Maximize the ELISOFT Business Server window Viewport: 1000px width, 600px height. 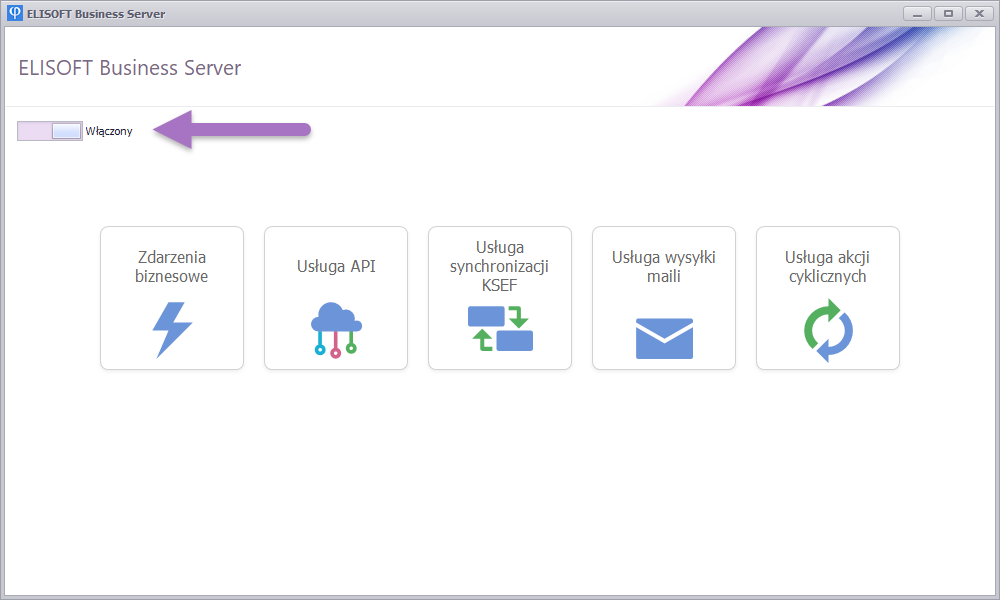point(947,14)
